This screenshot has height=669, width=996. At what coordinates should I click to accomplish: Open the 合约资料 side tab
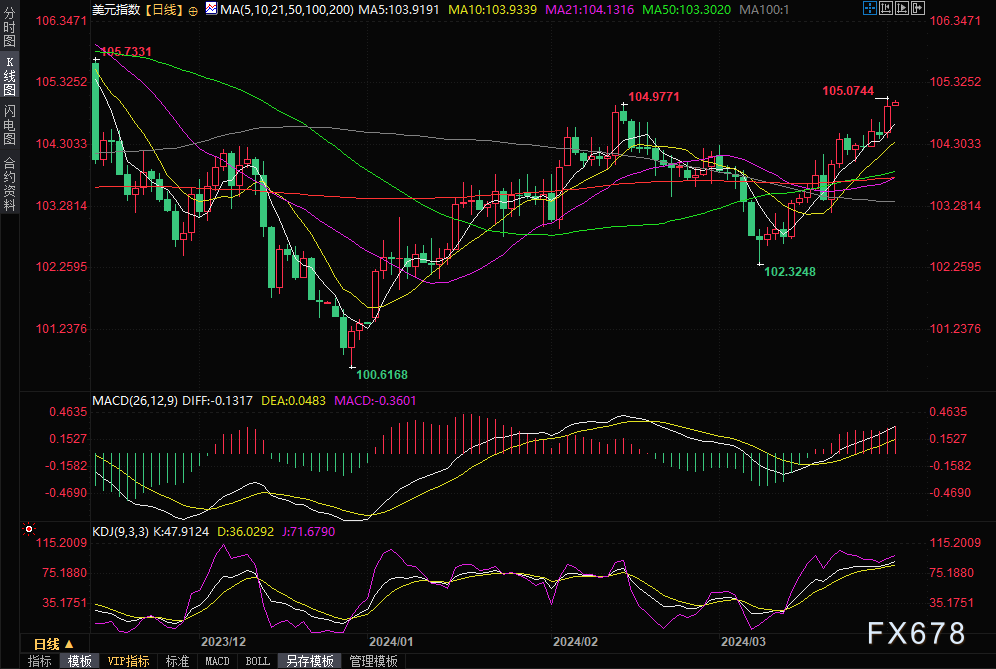coord(10,183)
